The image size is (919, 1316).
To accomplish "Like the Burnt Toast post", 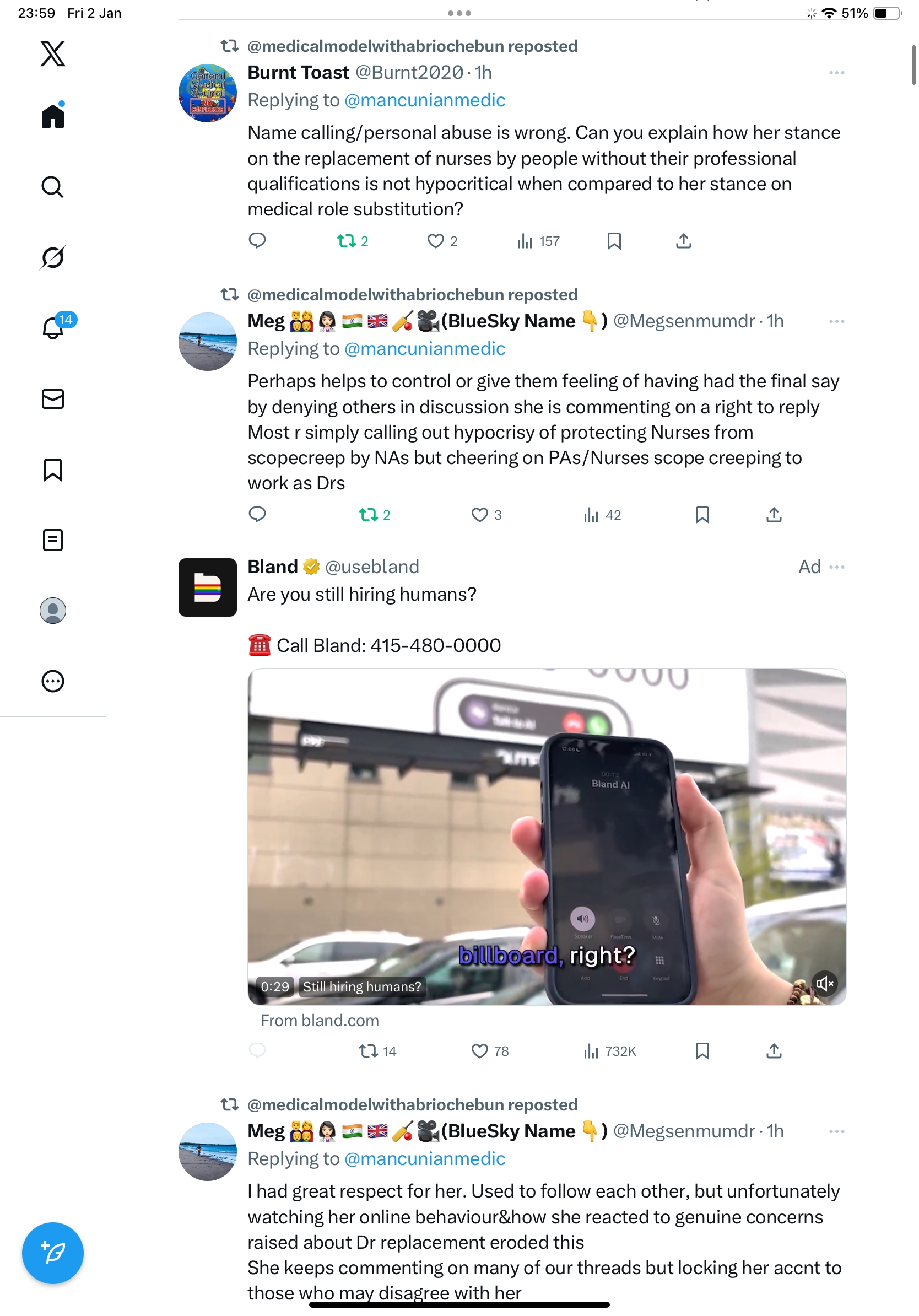I will point(435,241).
